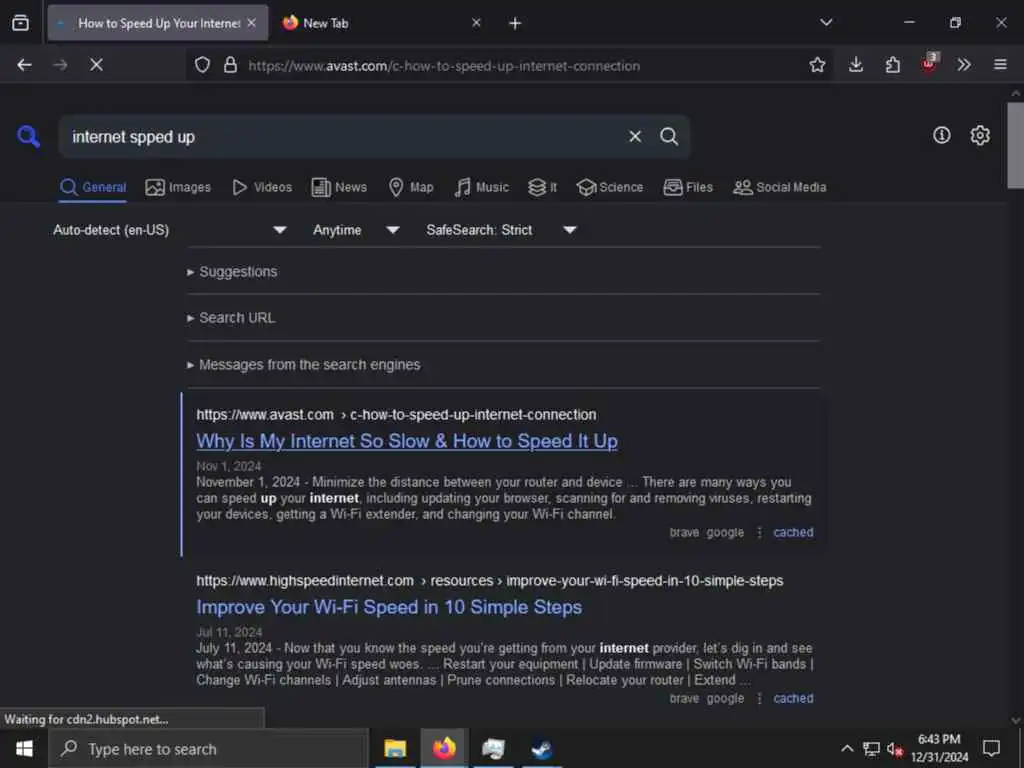The width and height of the screenshot is (1024, 768).
Task: Click the Firefox taskbar icon
Action: pyautogui.click(x=443, y=748)
